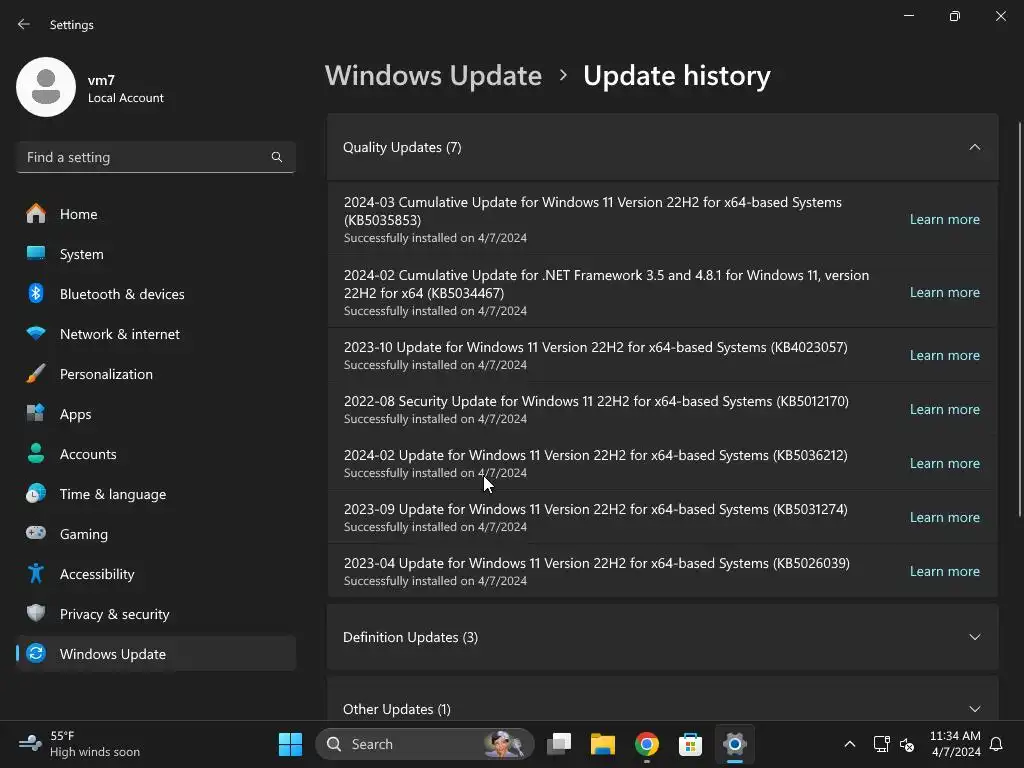Click the Privacy shield icon
Screen dimensions: 1024x768
click(36, 613)
